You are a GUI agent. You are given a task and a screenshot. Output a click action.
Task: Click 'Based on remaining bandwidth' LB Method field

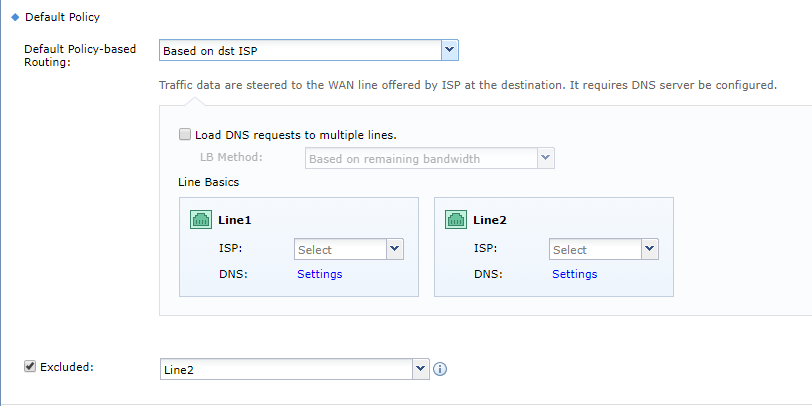pos(420,158)
